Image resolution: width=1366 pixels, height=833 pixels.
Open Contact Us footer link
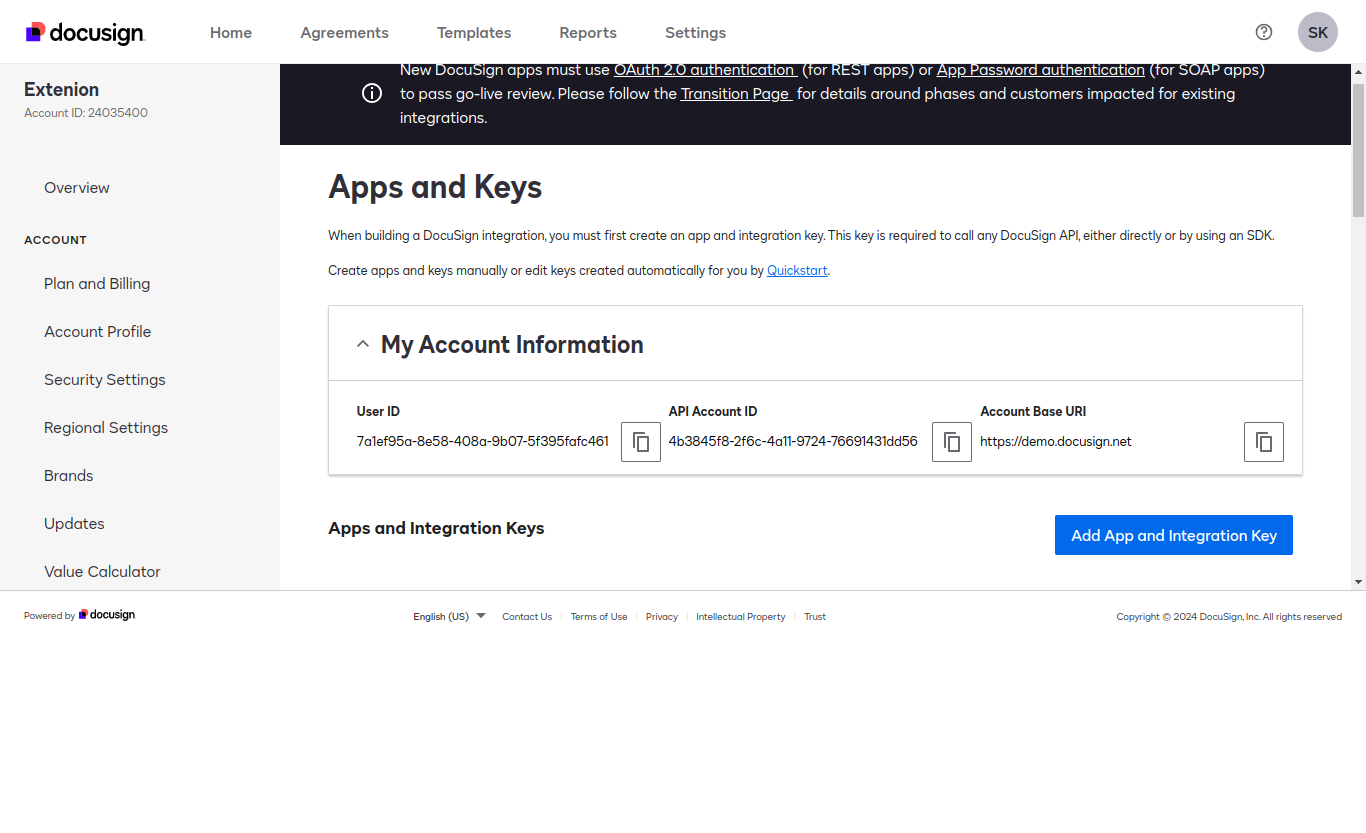click(527, 617)
